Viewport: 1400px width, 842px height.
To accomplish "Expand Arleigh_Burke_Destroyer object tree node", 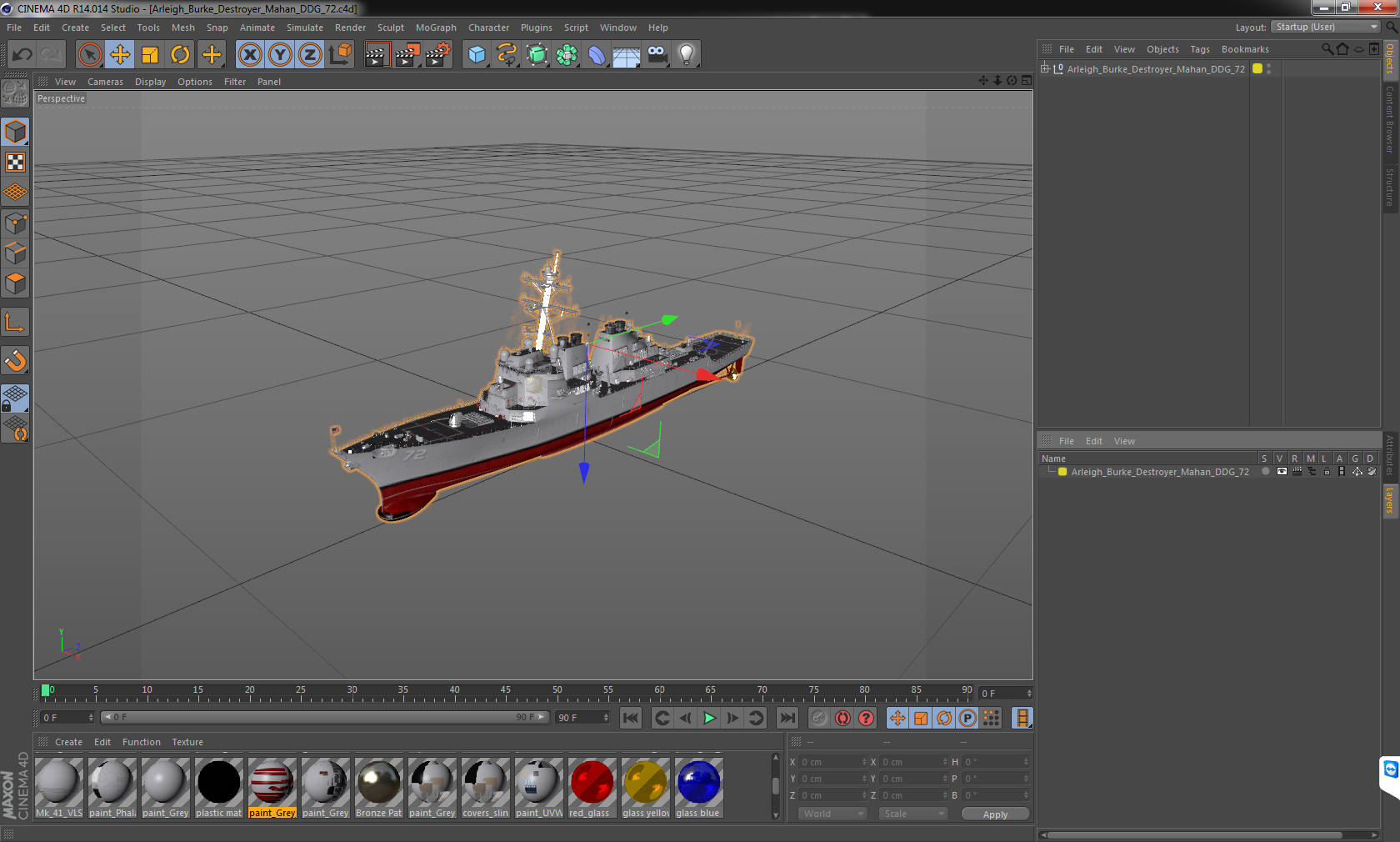I will click(1044, 68).
